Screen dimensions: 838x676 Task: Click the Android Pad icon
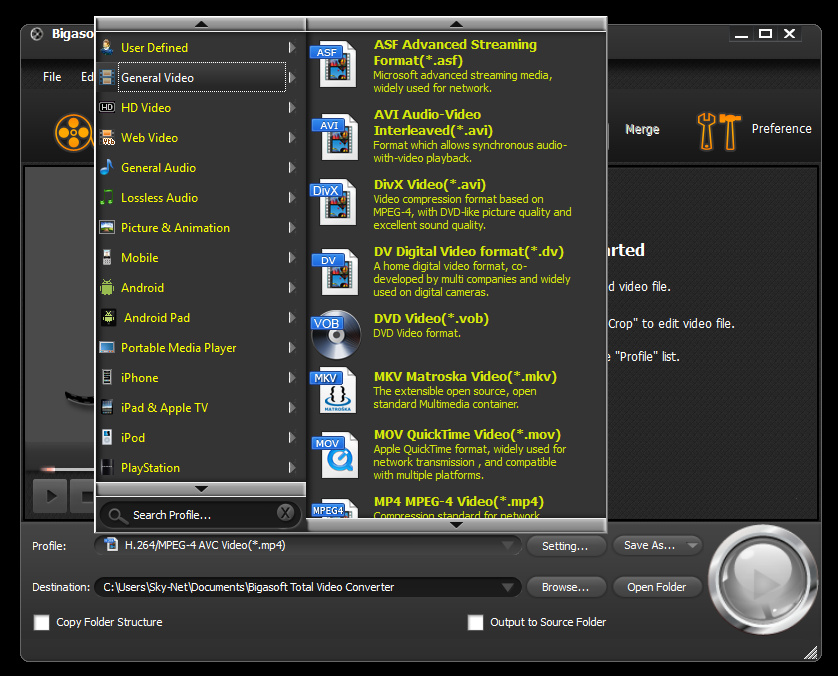(108, 317)
